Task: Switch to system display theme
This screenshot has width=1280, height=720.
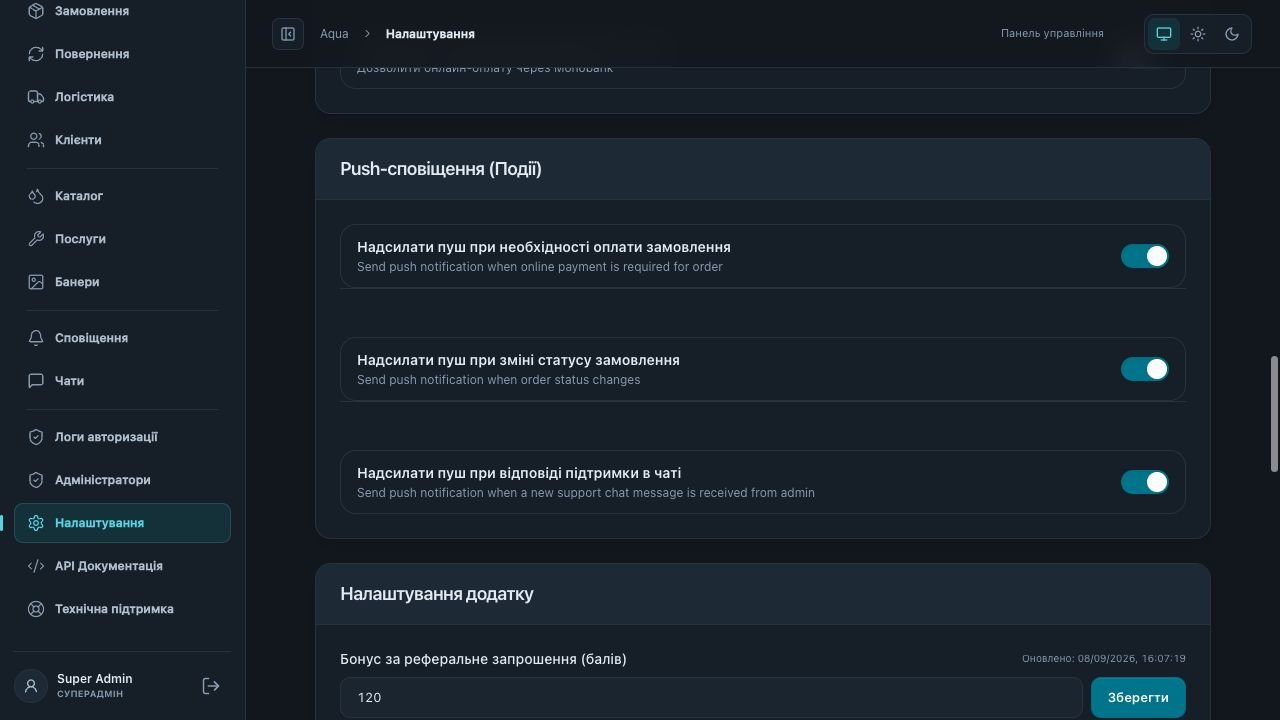Action: point(1164,34)
